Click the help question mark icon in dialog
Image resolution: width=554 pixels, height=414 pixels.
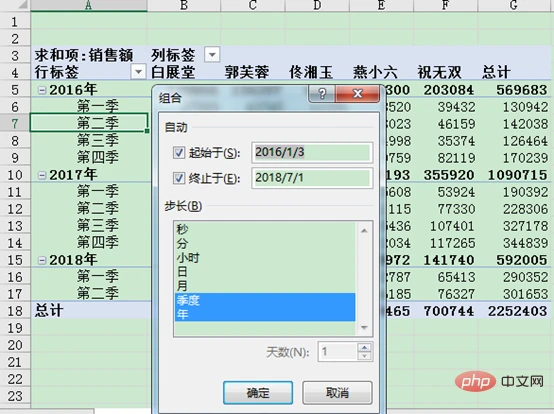(322, 94)
